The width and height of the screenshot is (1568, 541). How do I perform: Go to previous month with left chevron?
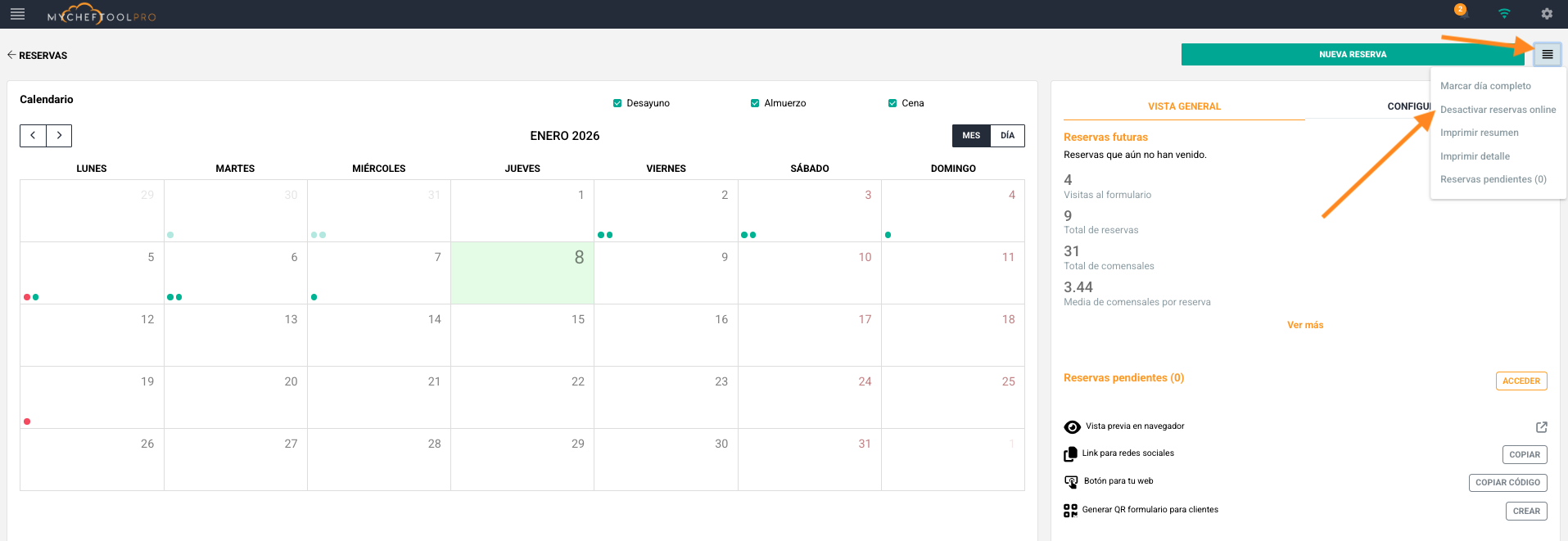point(33,136)
